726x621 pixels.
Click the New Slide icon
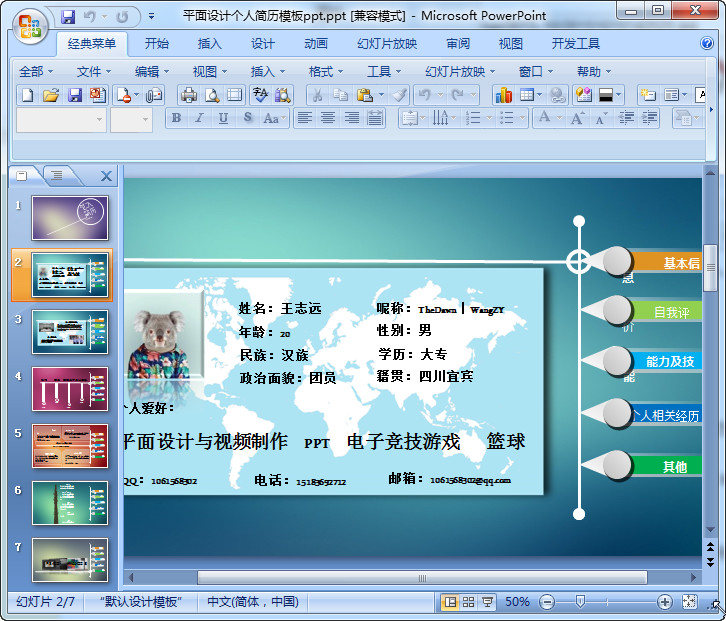pos(647,95)
